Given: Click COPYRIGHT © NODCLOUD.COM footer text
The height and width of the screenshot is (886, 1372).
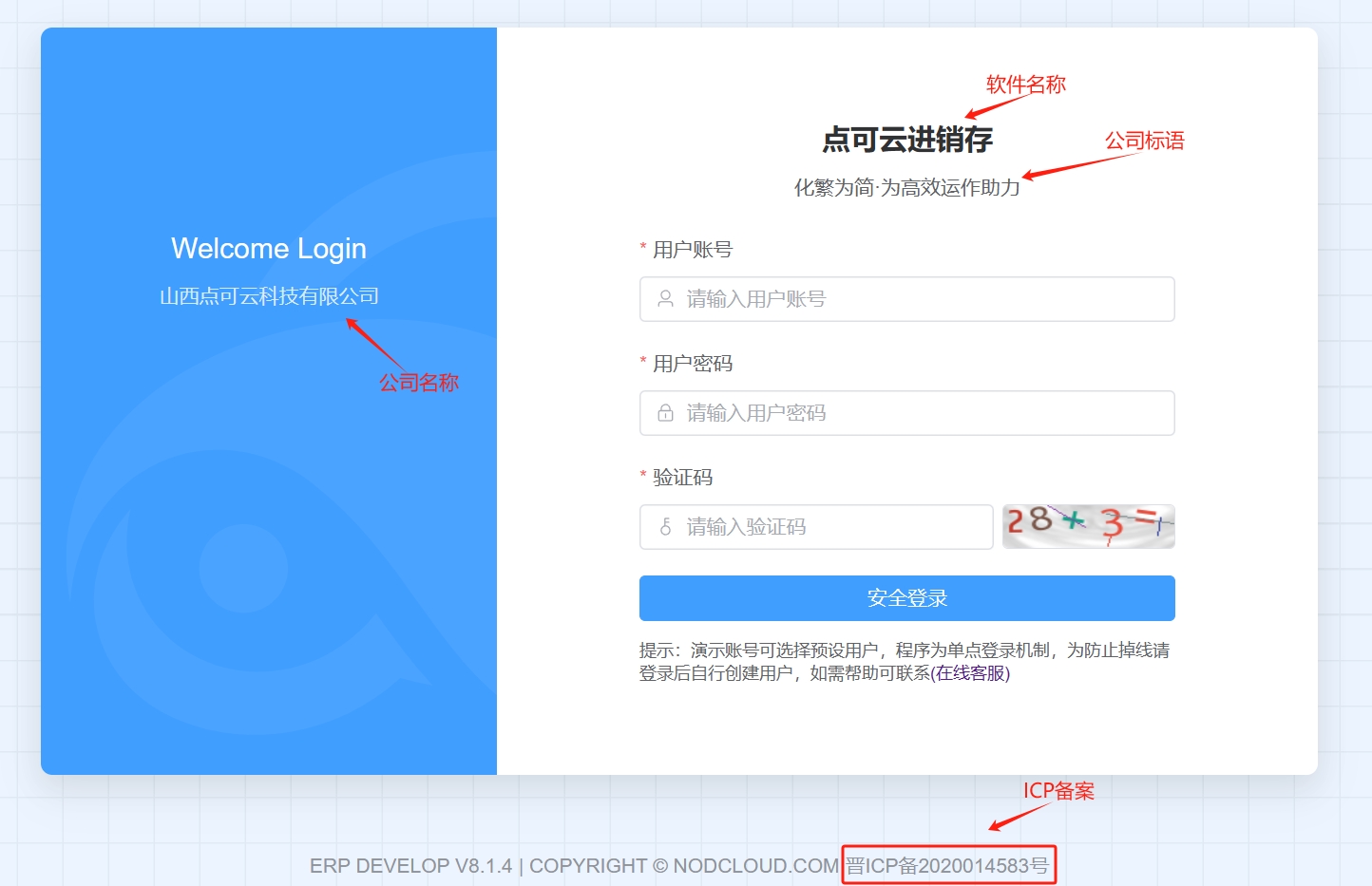Looking at the screenshot, I should pyautogui.click(x=684, y=866).
